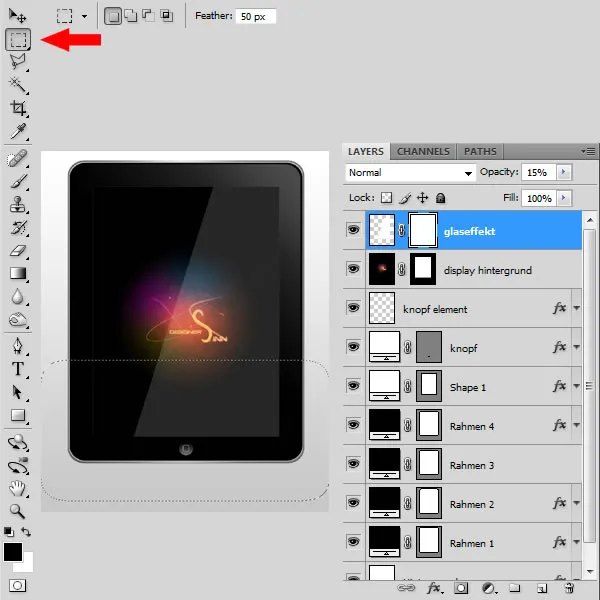Image resolution: width=600 pixels, height=600 pixels.
Task: Select the Eyedropper tool
Action: pyautogui.click(x=18, y=131)
